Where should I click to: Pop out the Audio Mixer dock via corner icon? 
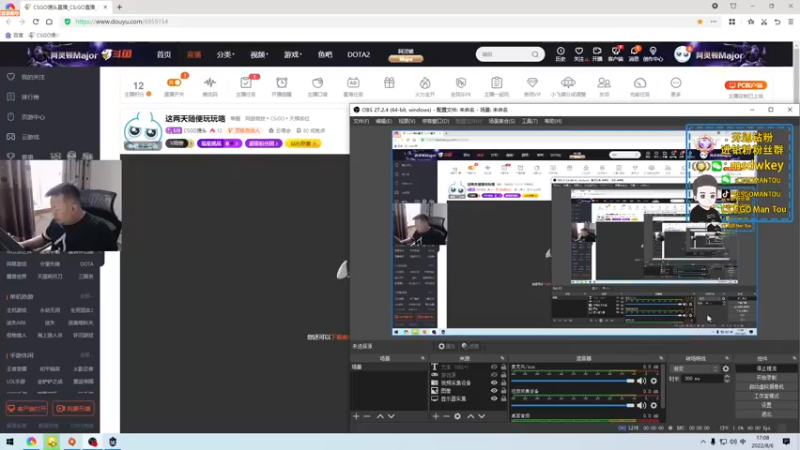click(661, 358)
